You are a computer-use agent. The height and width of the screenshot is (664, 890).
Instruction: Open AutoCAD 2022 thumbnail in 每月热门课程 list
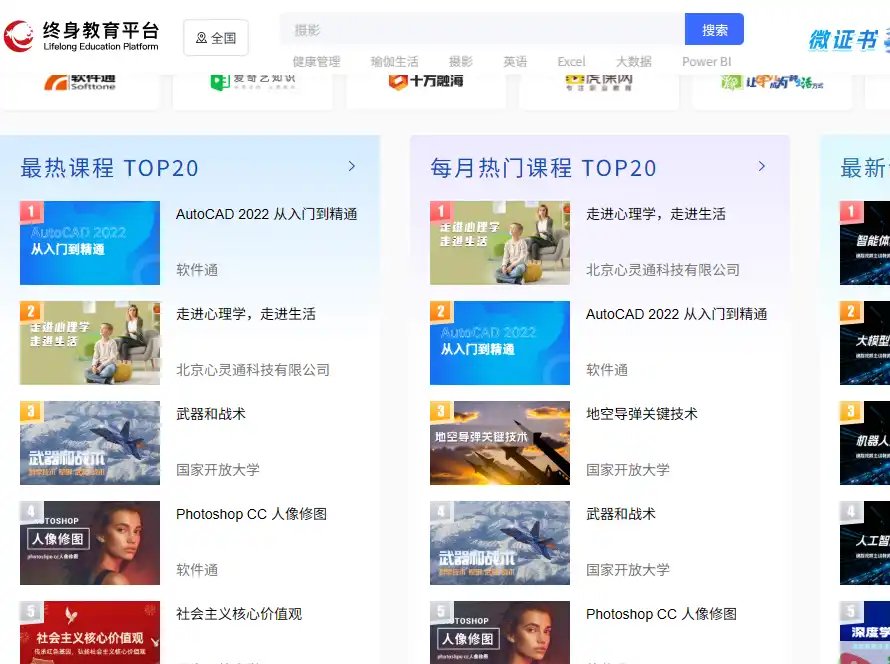[499, 343]
